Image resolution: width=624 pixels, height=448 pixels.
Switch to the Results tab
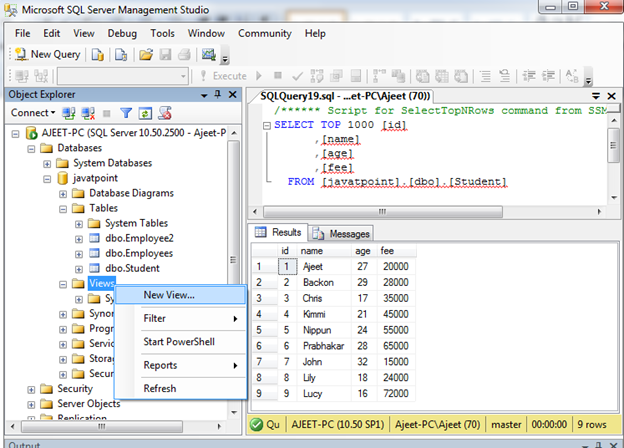click(278, 232)
